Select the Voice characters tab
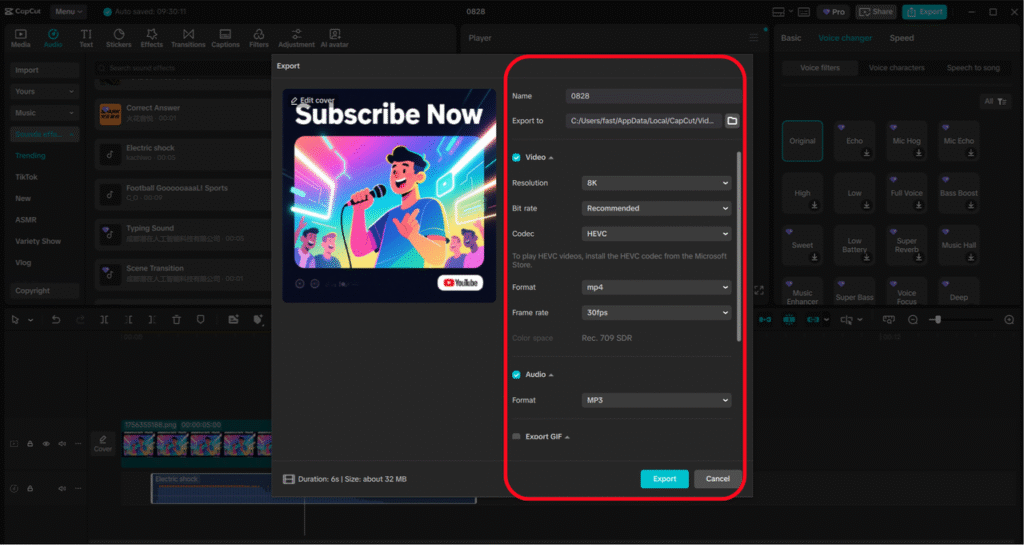1024x545 pixels. [896, 68]
